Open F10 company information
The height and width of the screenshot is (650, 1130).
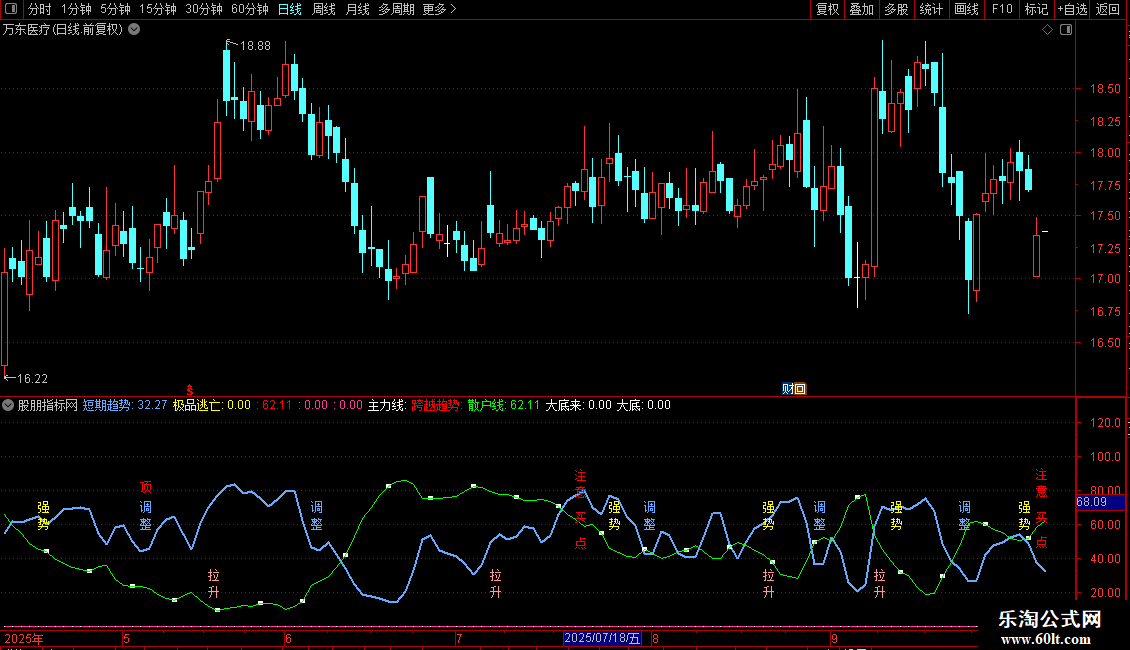(1001, 9)
